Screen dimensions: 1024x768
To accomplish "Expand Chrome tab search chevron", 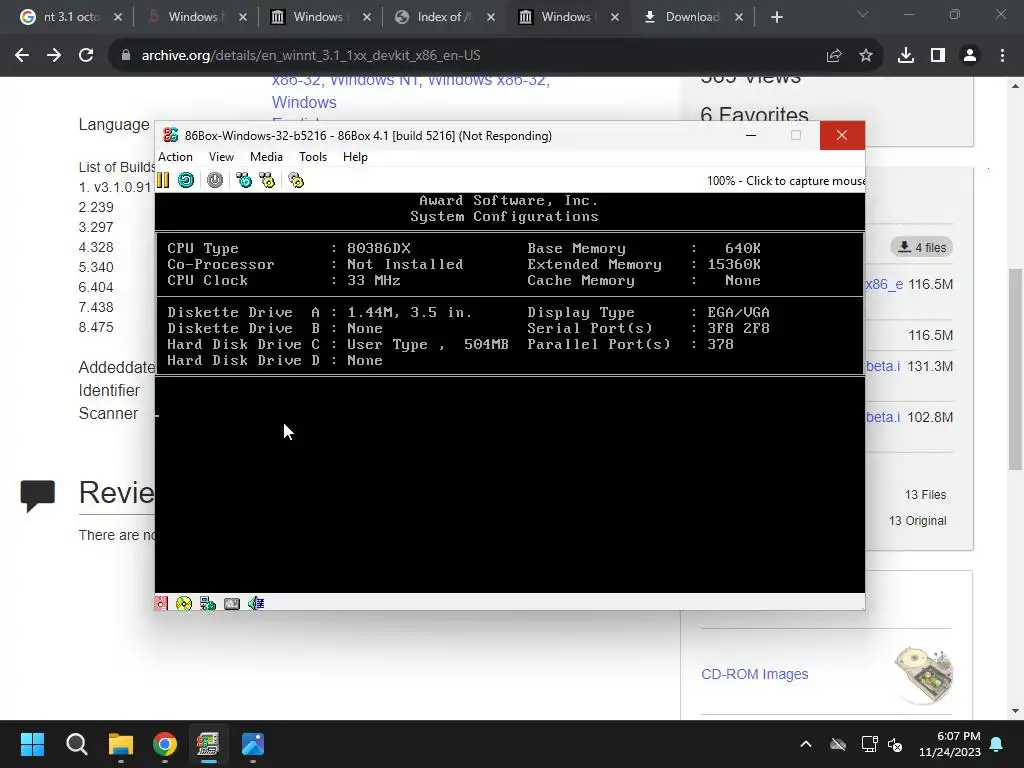I will click(x=863, y=14).
